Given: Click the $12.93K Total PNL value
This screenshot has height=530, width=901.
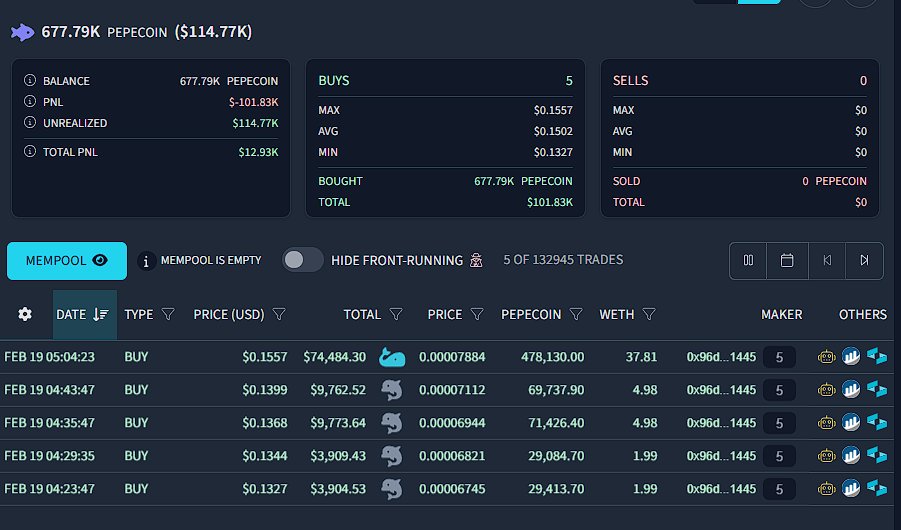Looking at the screenshot, I should coord(258,152).
